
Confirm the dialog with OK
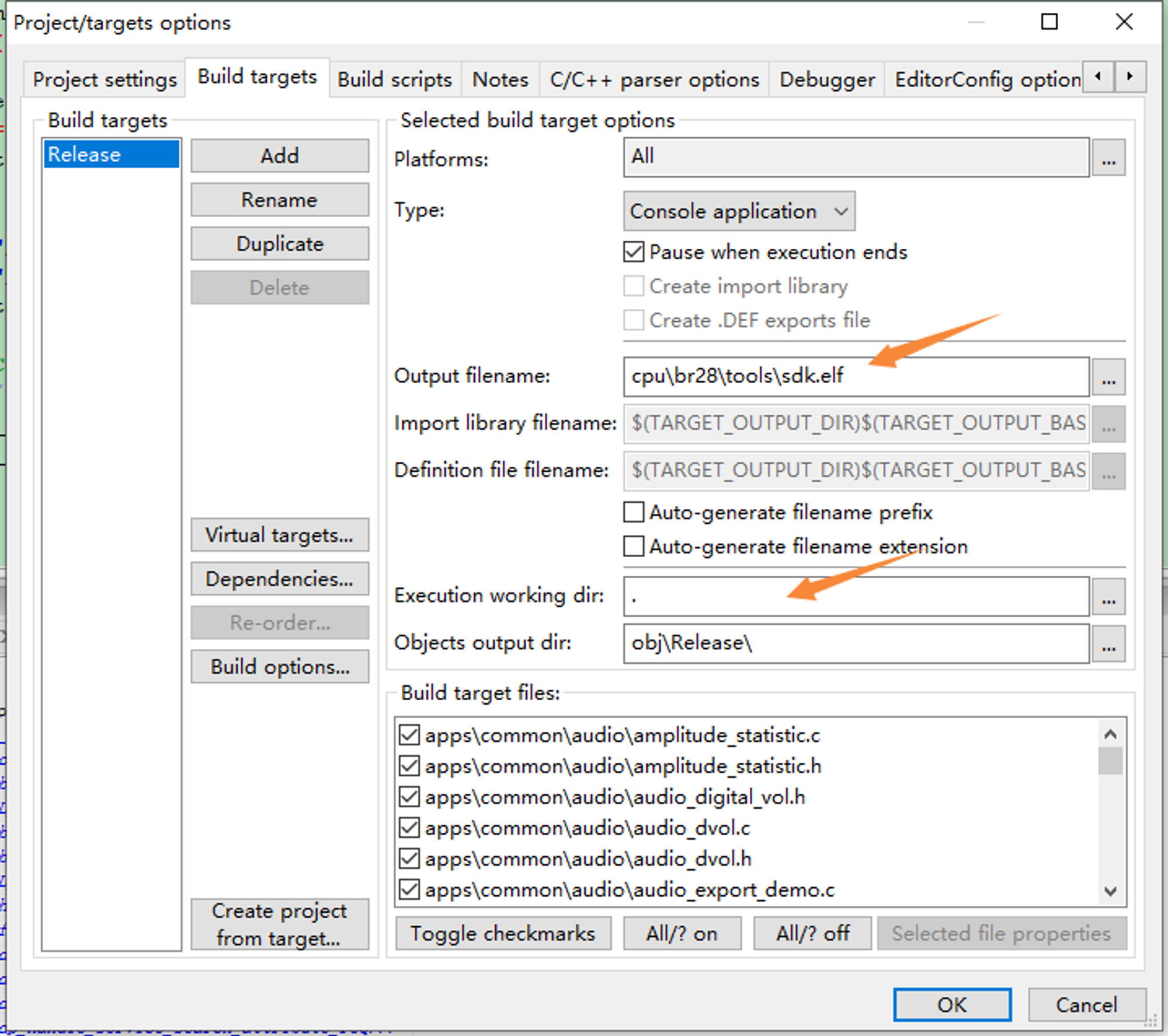coord(952,1004)
